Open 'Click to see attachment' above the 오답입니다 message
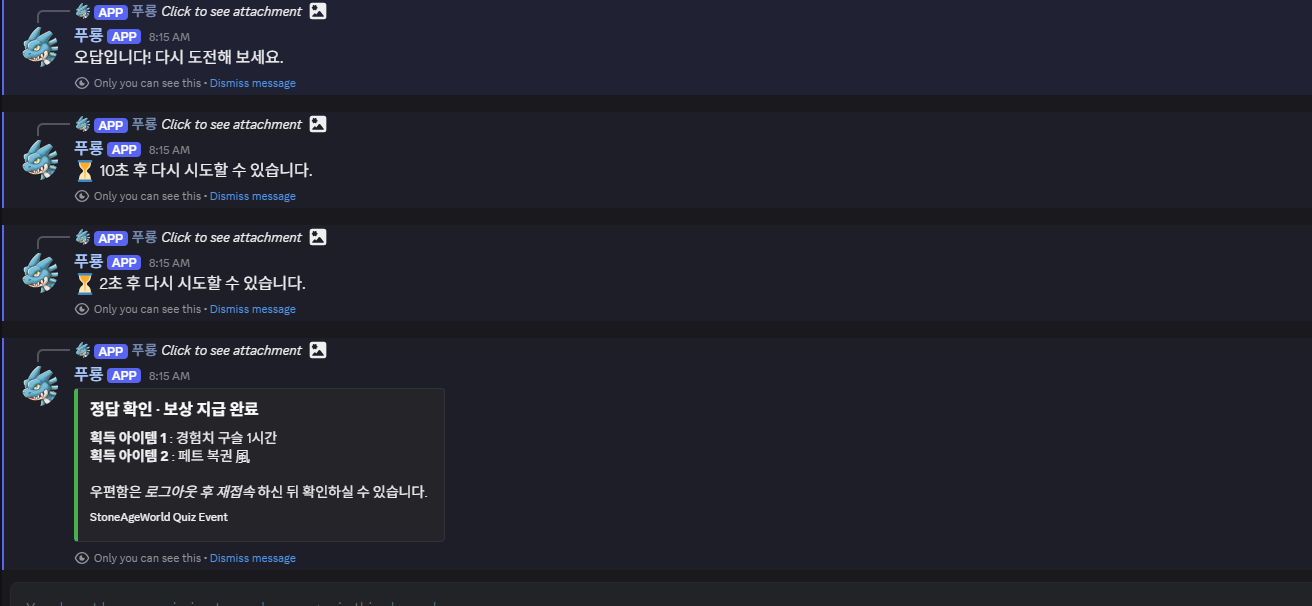 (x=231, y=11)
